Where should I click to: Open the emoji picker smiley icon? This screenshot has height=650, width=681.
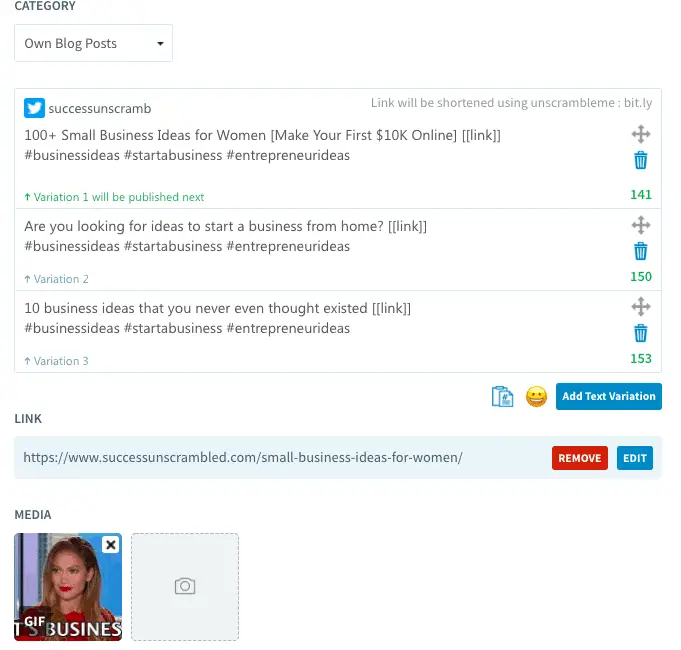coord(536,396)
